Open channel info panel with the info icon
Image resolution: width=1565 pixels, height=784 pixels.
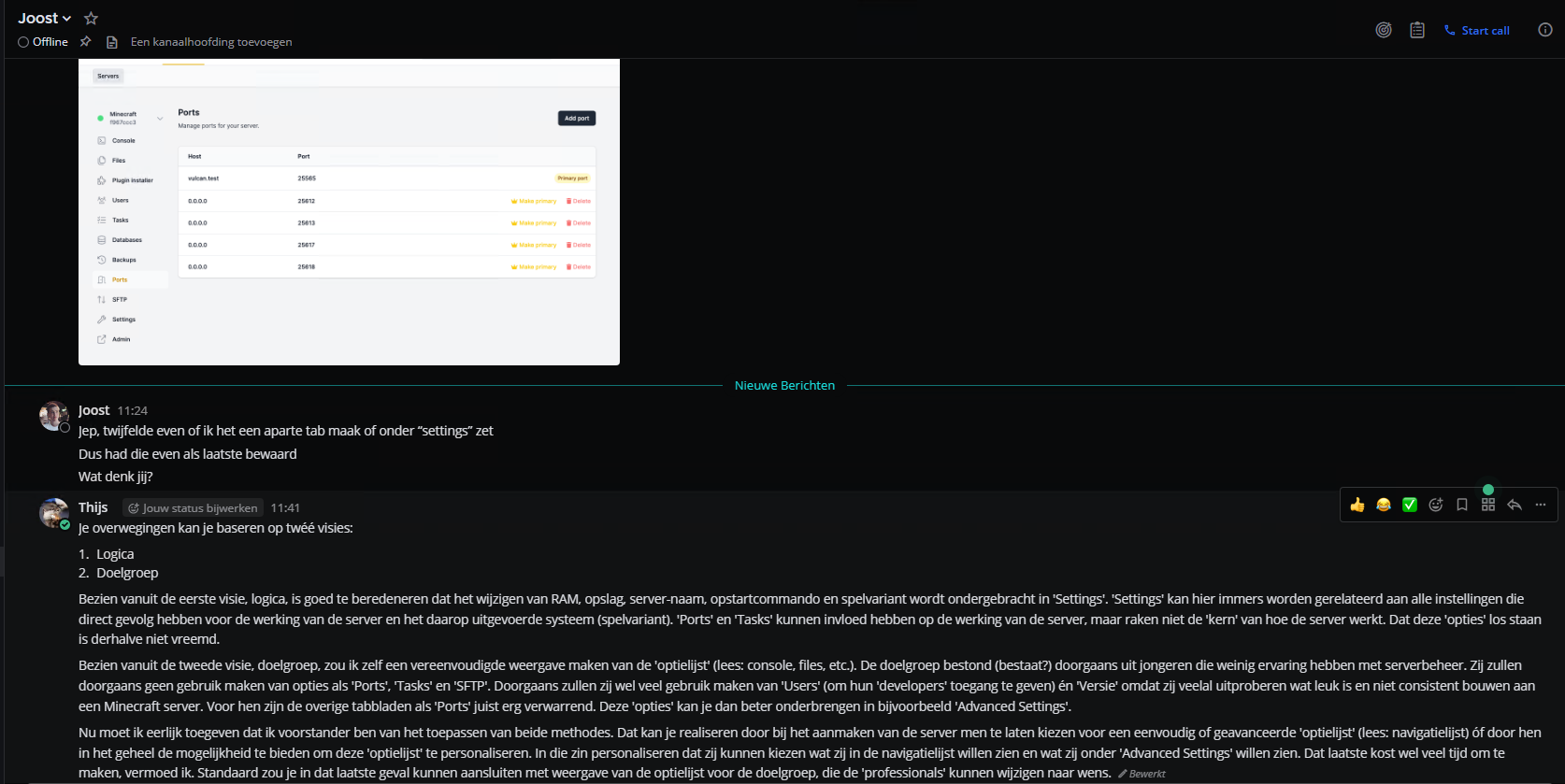[1545, 30]
